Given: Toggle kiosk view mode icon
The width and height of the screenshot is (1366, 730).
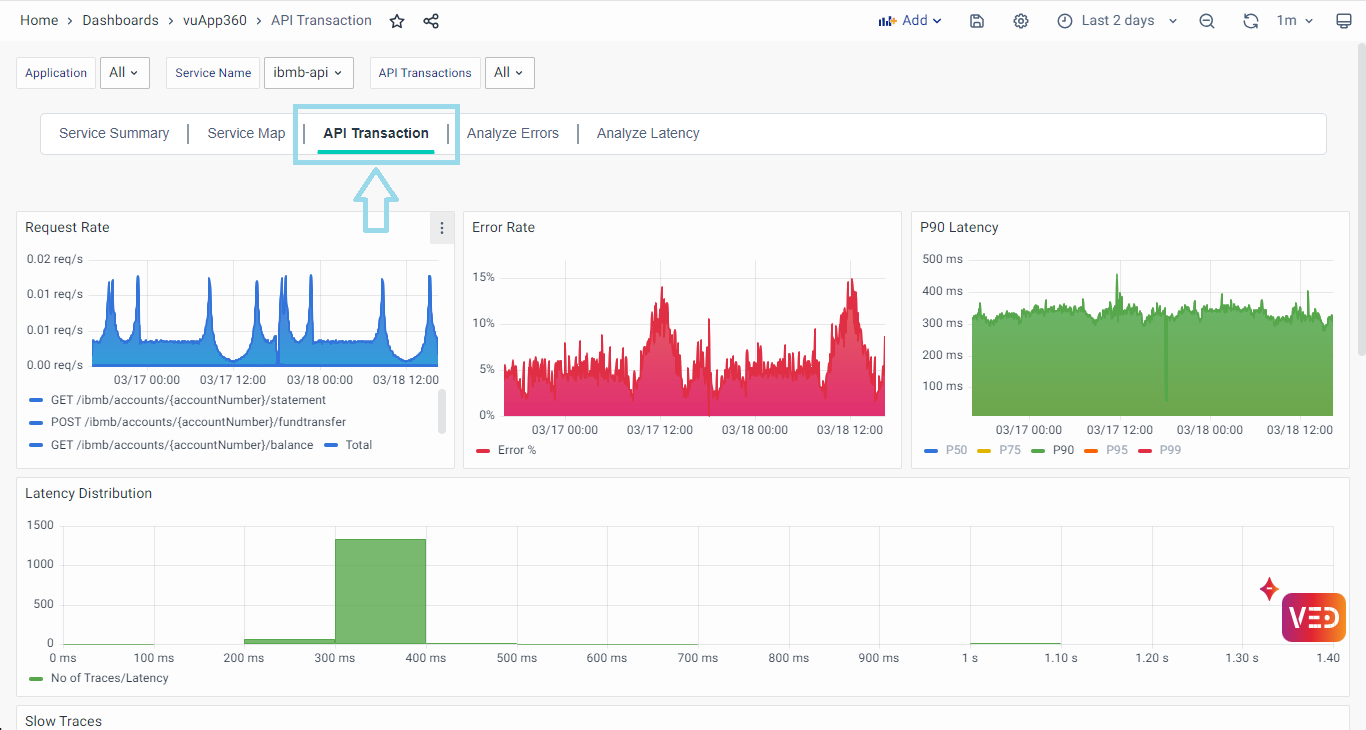Looking at the screenshot, I should pos(1343,21).
